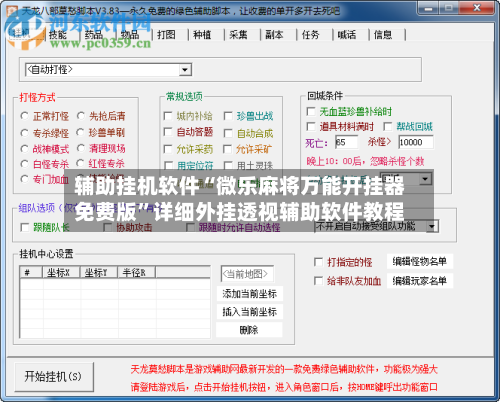Open the 副本 tab
This screenshot has height=402, width=500.
274,35
